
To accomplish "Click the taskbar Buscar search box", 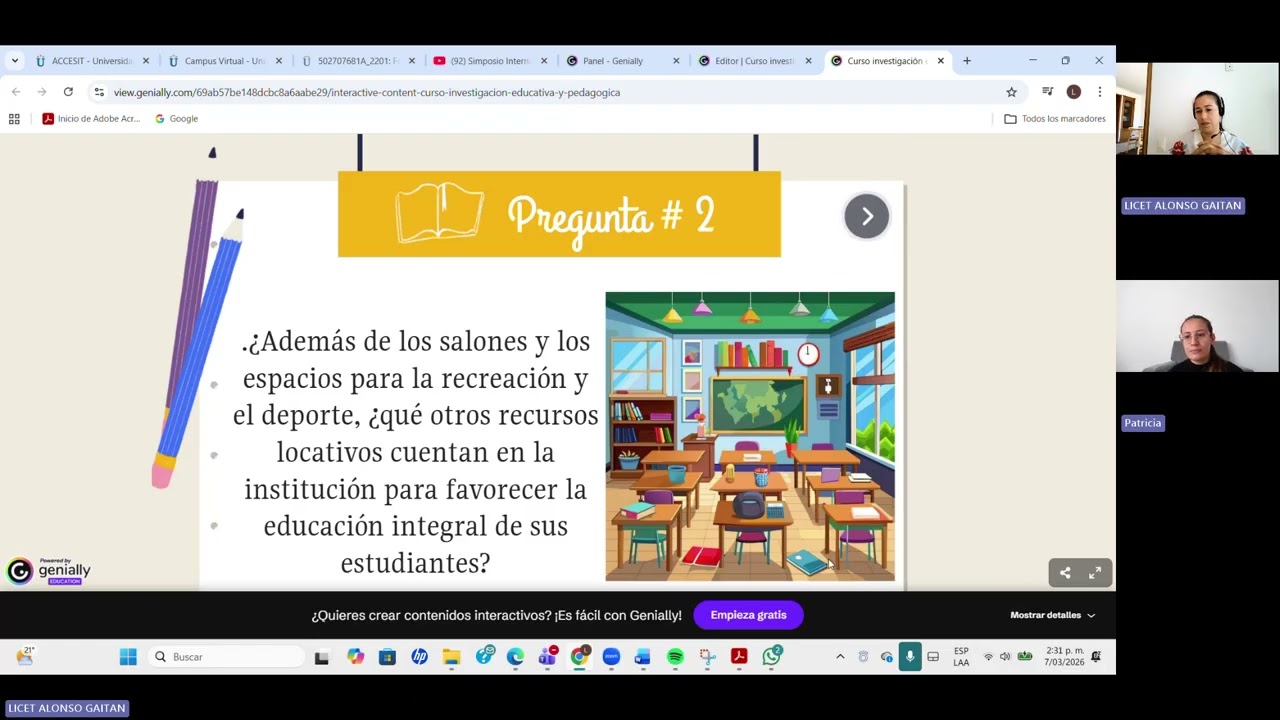I will (228, 657).
